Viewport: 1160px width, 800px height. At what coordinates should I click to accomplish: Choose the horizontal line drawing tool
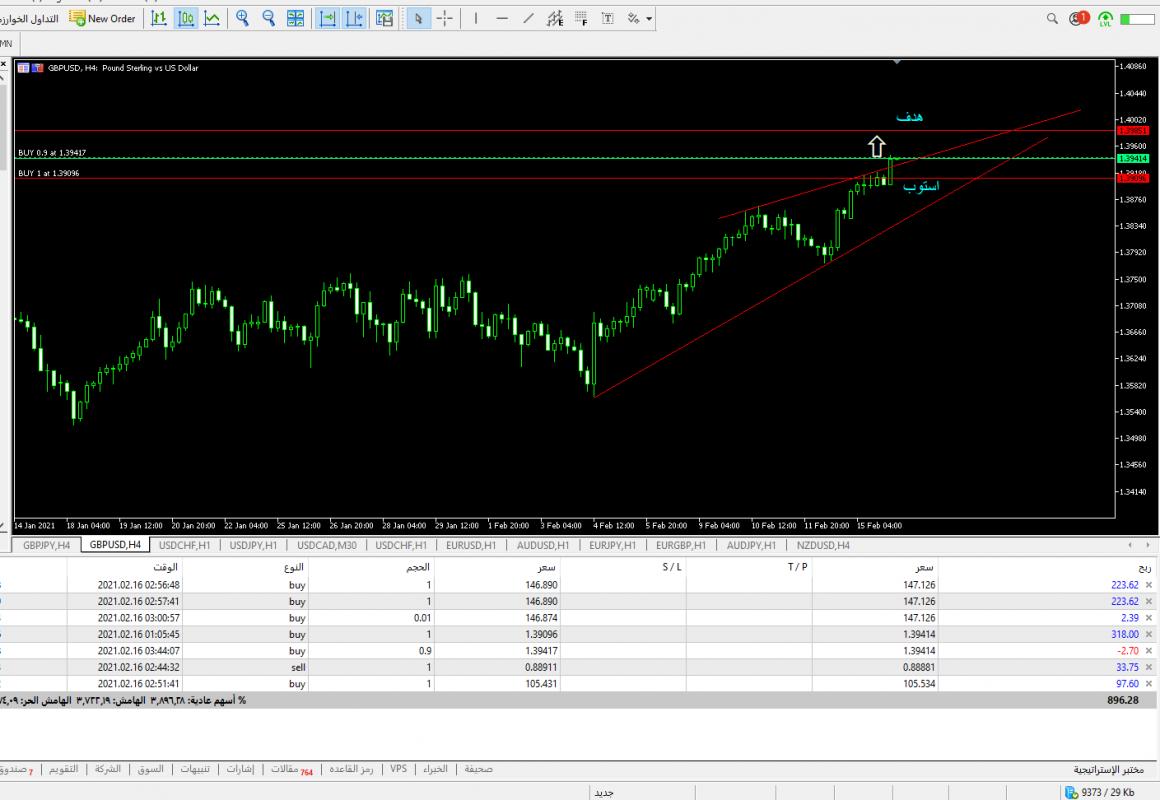(502, 18)
